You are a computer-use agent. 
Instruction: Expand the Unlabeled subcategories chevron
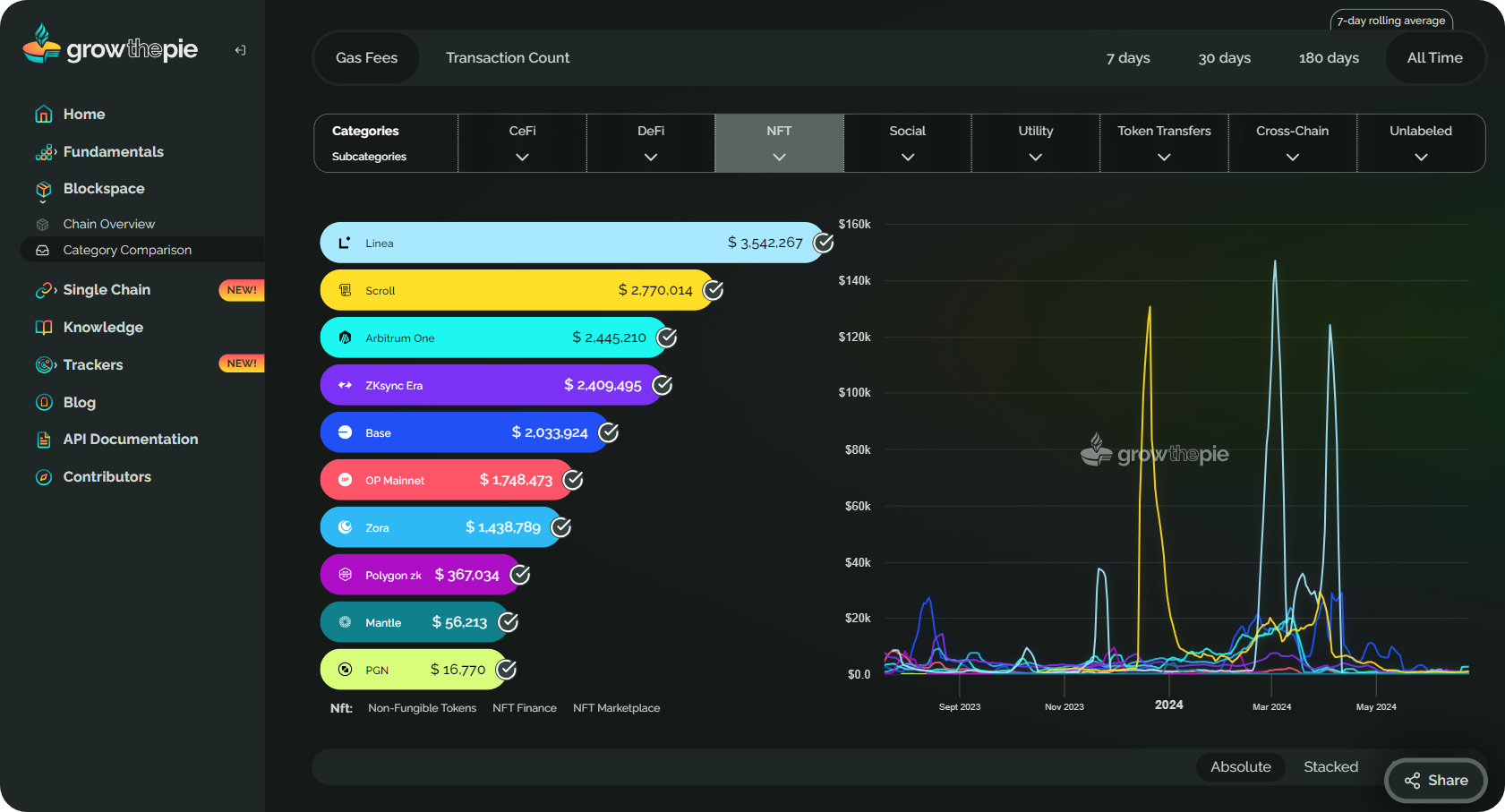coord(1421,158)
